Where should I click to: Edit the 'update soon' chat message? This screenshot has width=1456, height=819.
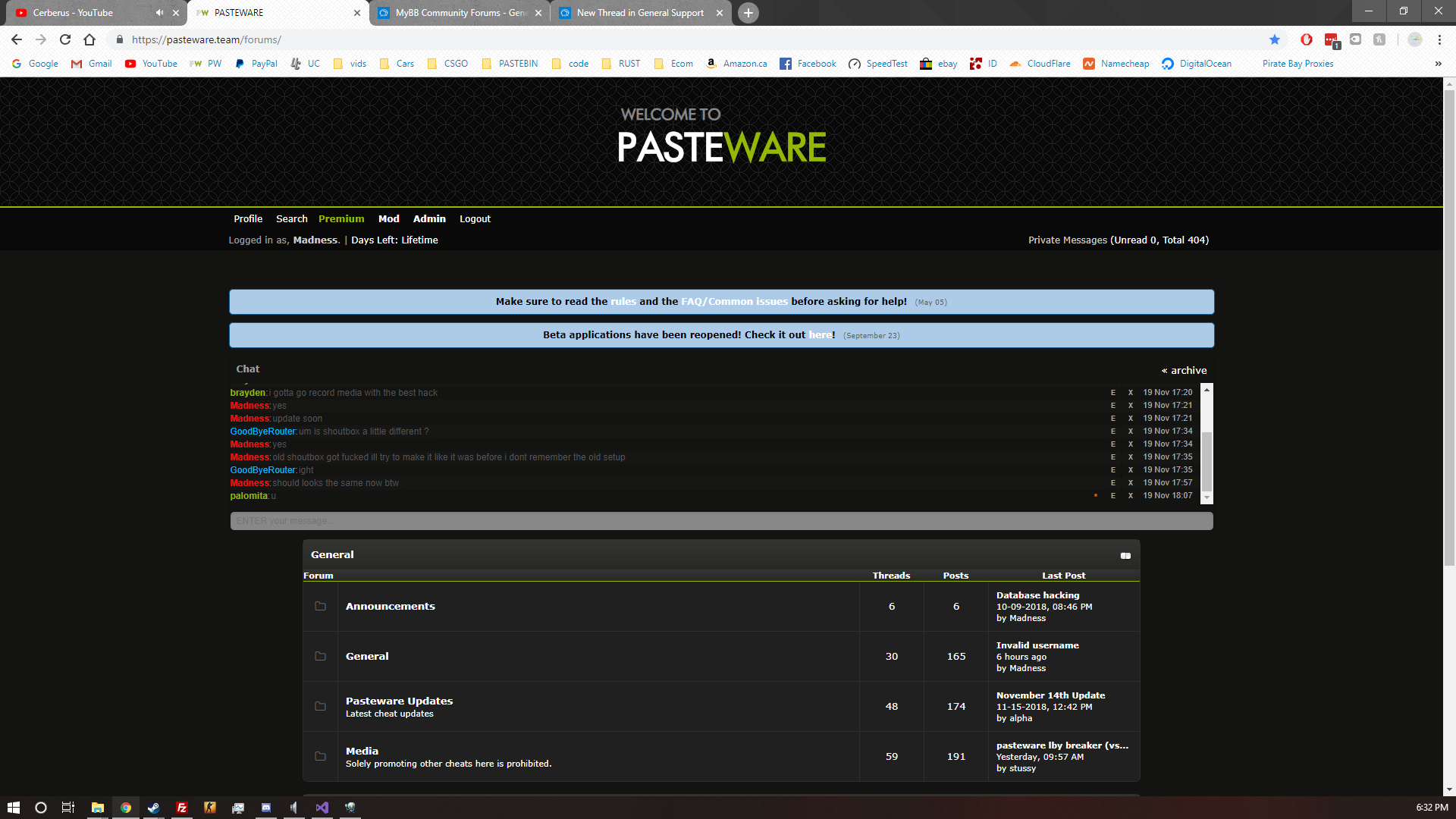coord(1113,419)
